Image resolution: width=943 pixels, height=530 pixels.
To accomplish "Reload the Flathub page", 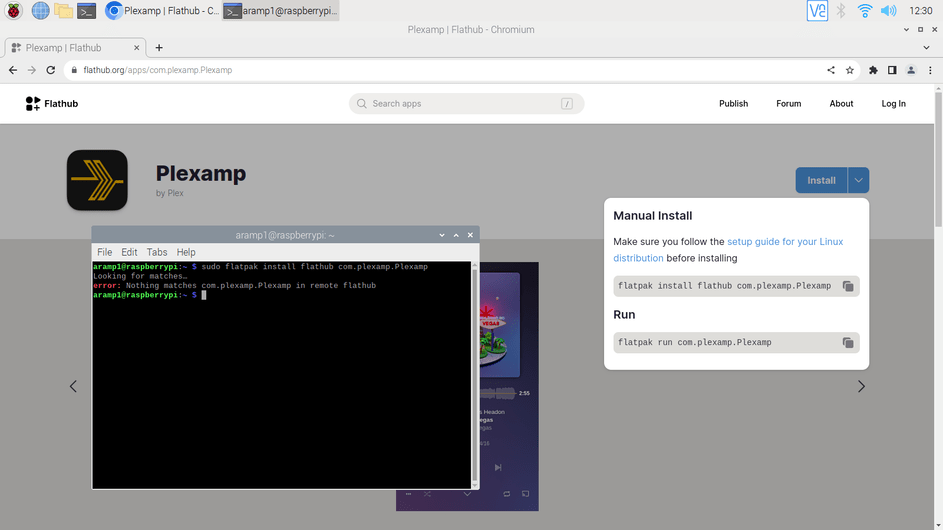I will click(x=51, y=70).
